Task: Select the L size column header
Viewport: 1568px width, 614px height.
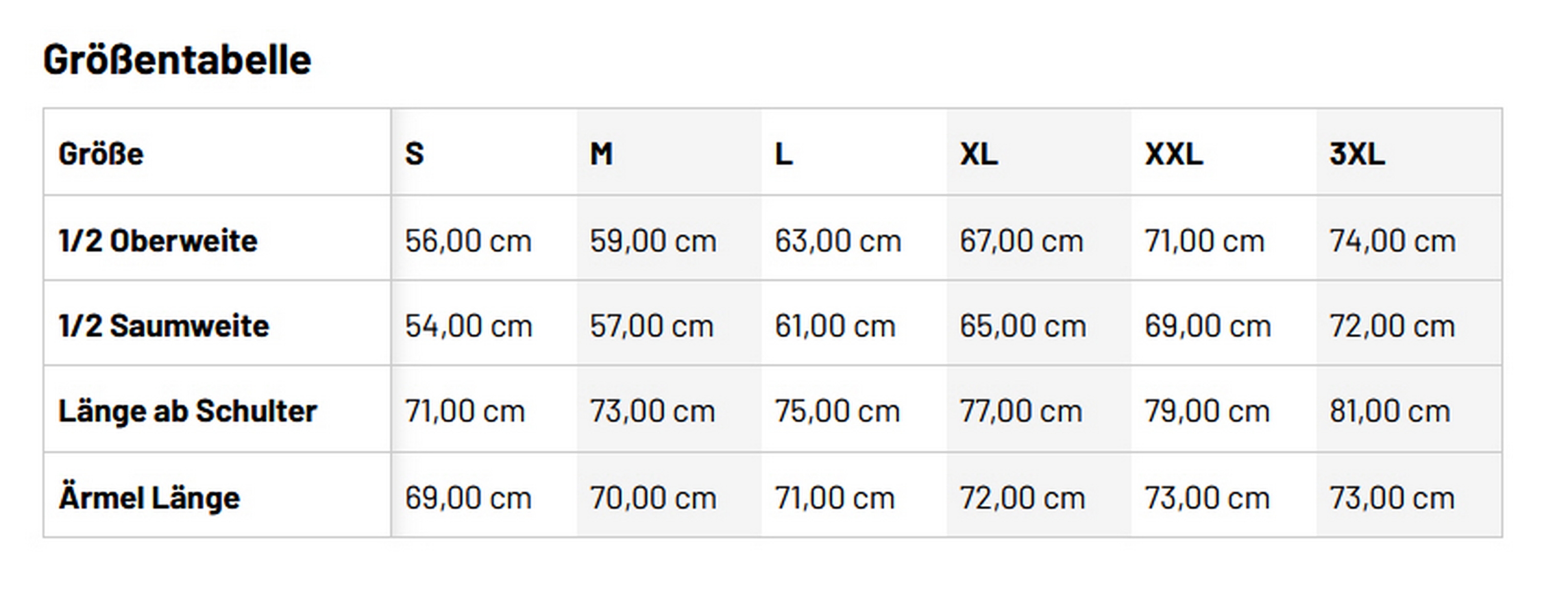Action: pos(784,153)
